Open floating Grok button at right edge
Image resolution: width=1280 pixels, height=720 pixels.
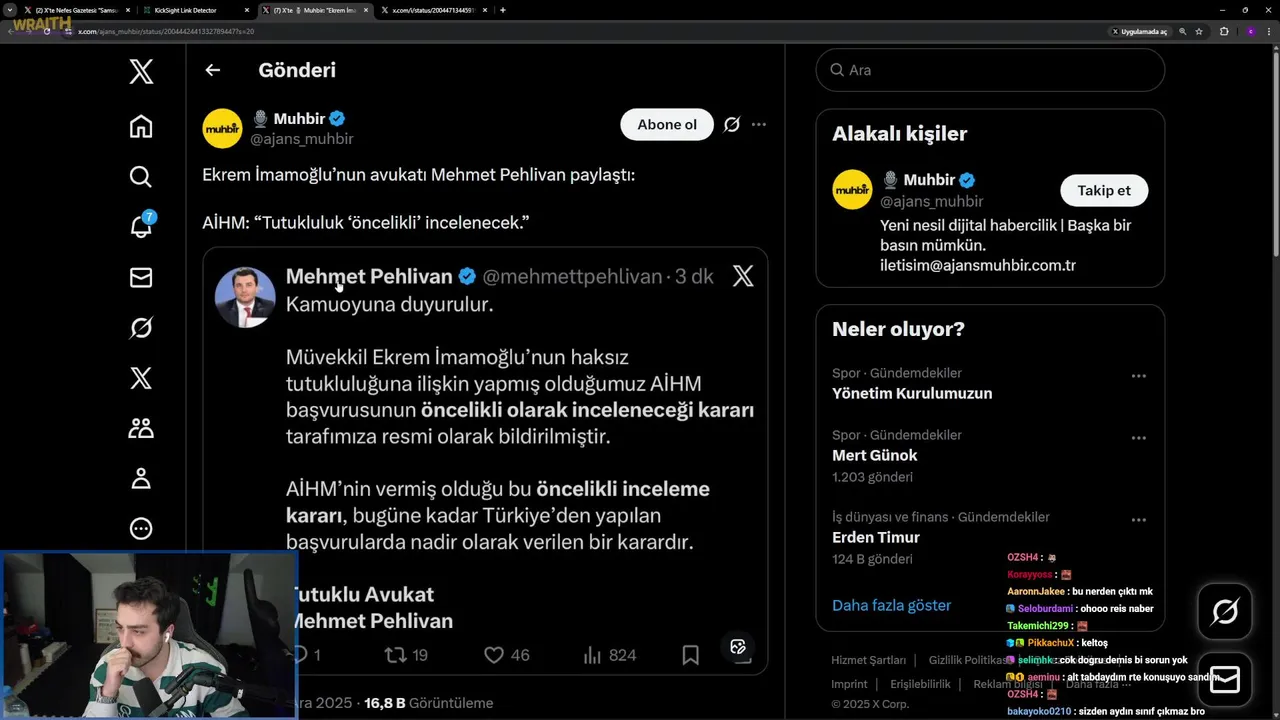point(1225,611)
